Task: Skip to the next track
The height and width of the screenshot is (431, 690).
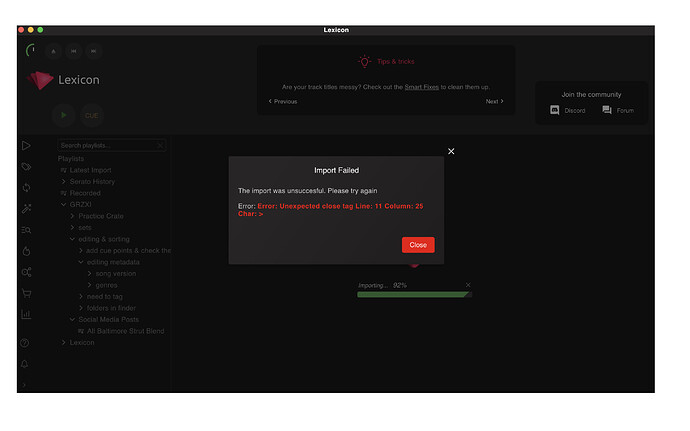Action: (x=93, y=50)
